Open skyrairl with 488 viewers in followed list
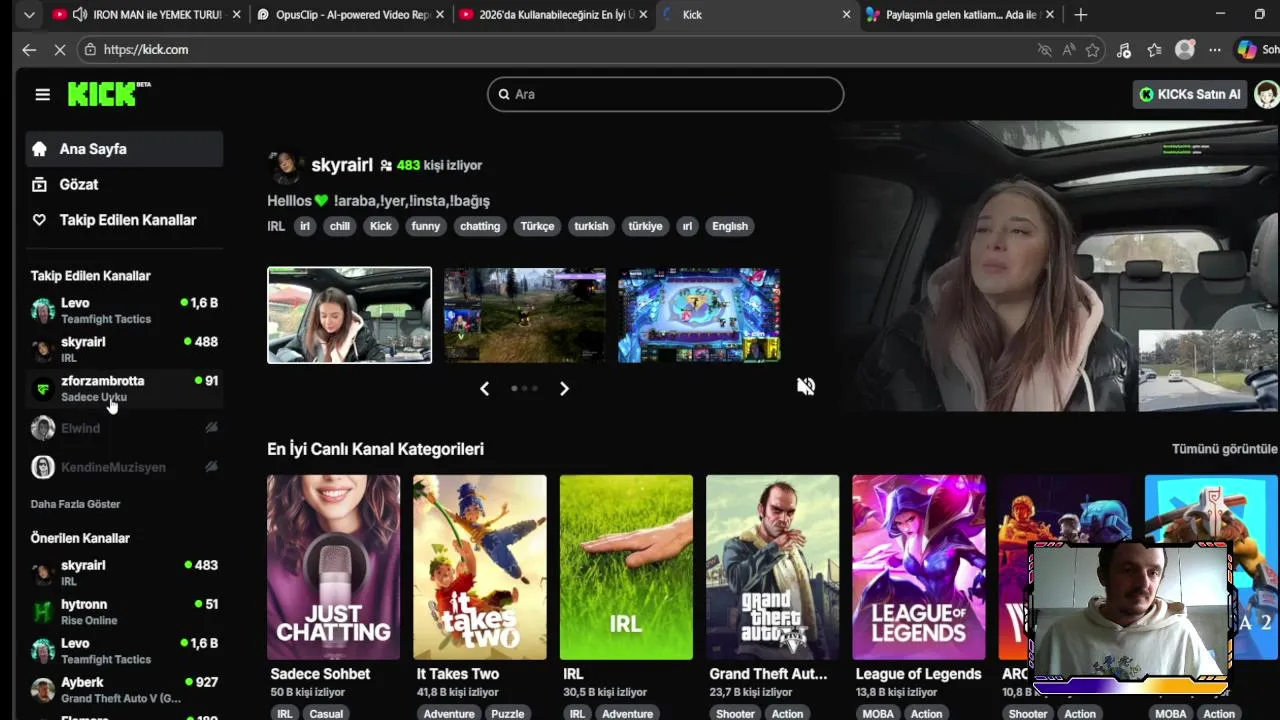Viewport: 1280px width, 720px height. [x=124, y=349]
